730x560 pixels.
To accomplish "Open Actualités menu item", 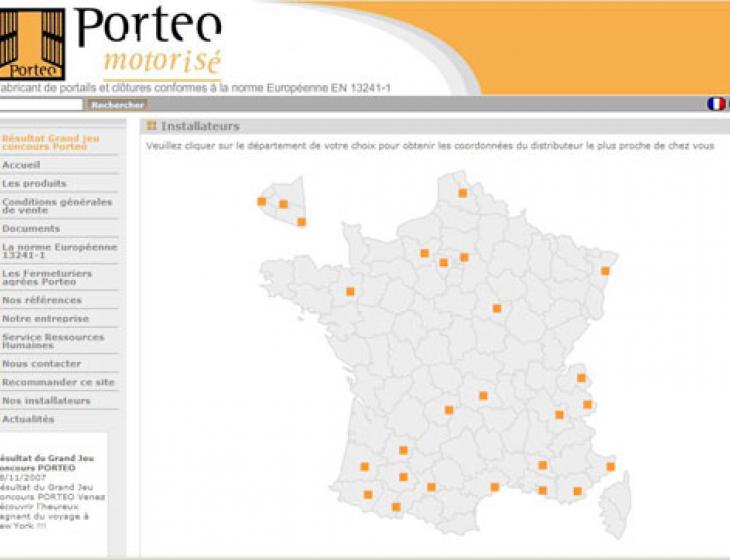I will coord(28,419).
